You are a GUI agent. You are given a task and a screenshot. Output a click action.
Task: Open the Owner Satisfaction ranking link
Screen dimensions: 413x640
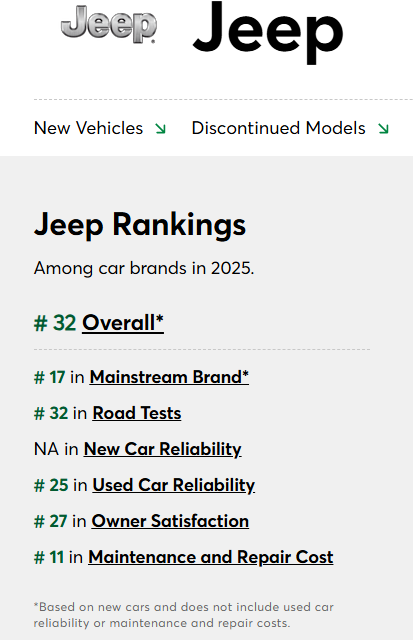click(x=170, y=521)
